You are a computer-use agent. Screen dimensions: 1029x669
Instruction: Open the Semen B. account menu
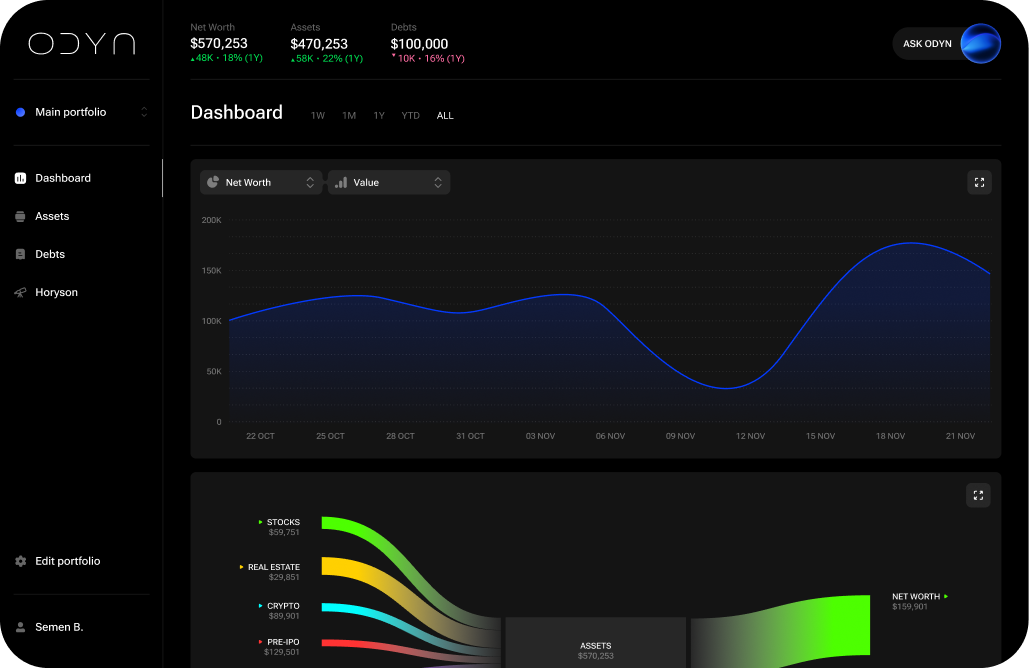[x=61, y=627]
